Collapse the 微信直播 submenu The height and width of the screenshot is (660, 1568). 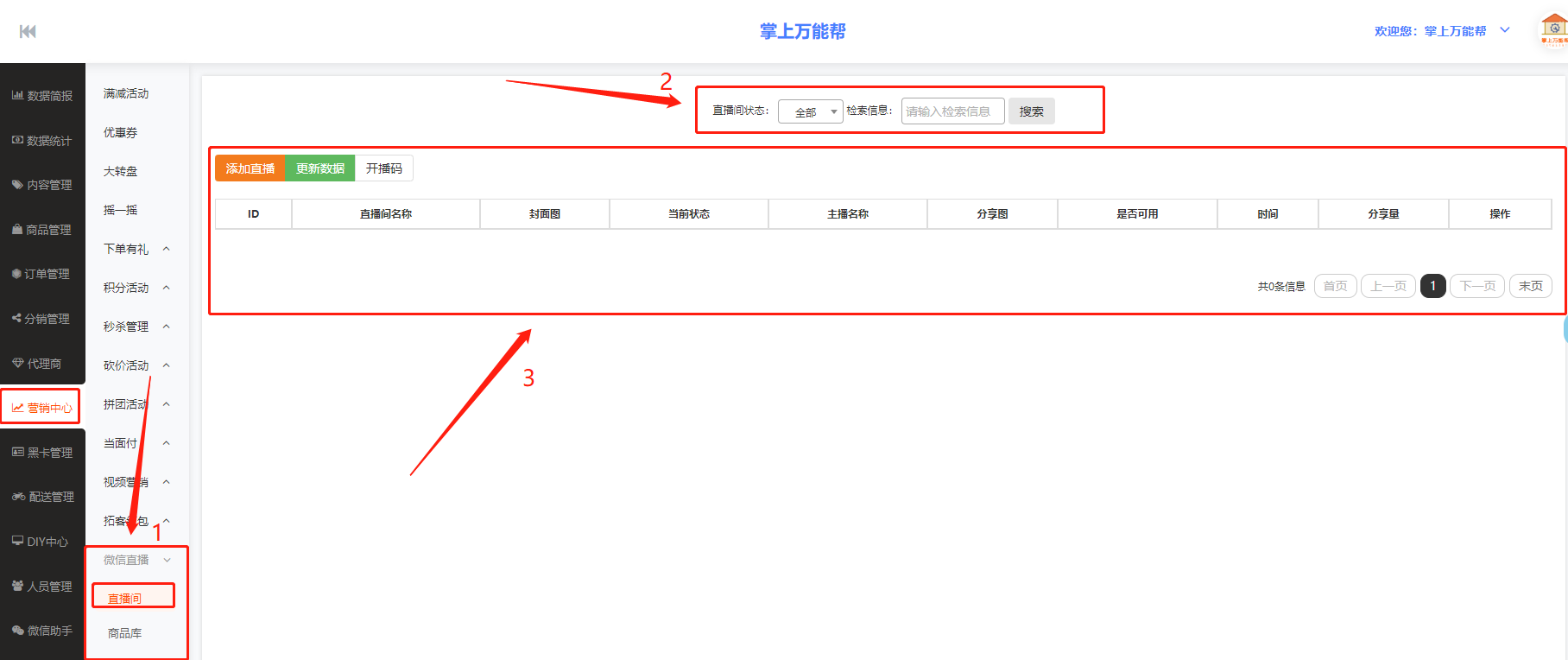point(136,560)
